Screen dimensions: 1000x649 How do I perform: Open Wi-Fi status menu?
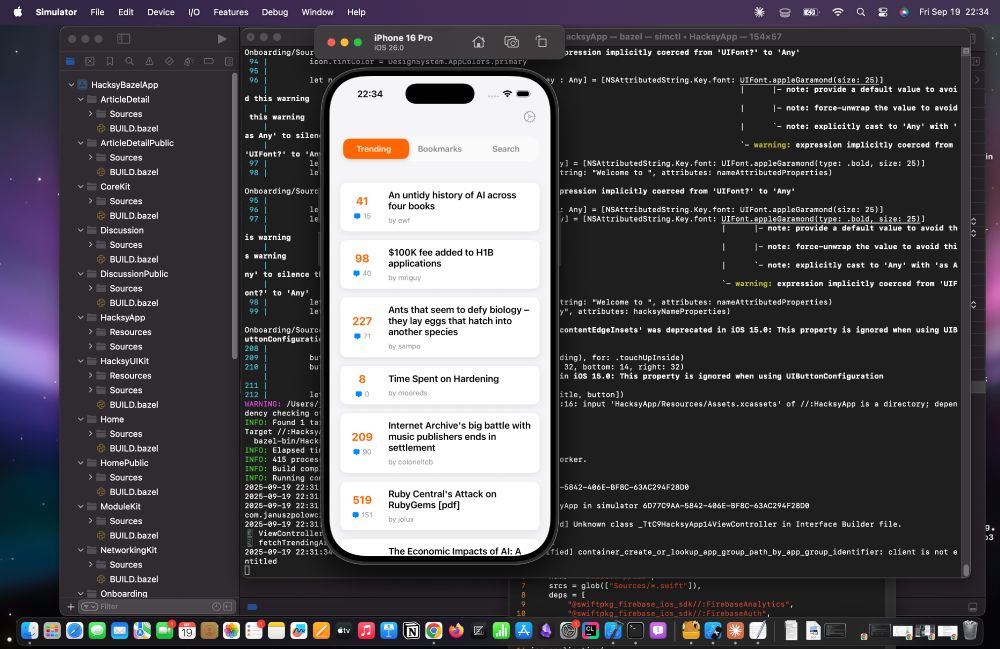(838, 12)
